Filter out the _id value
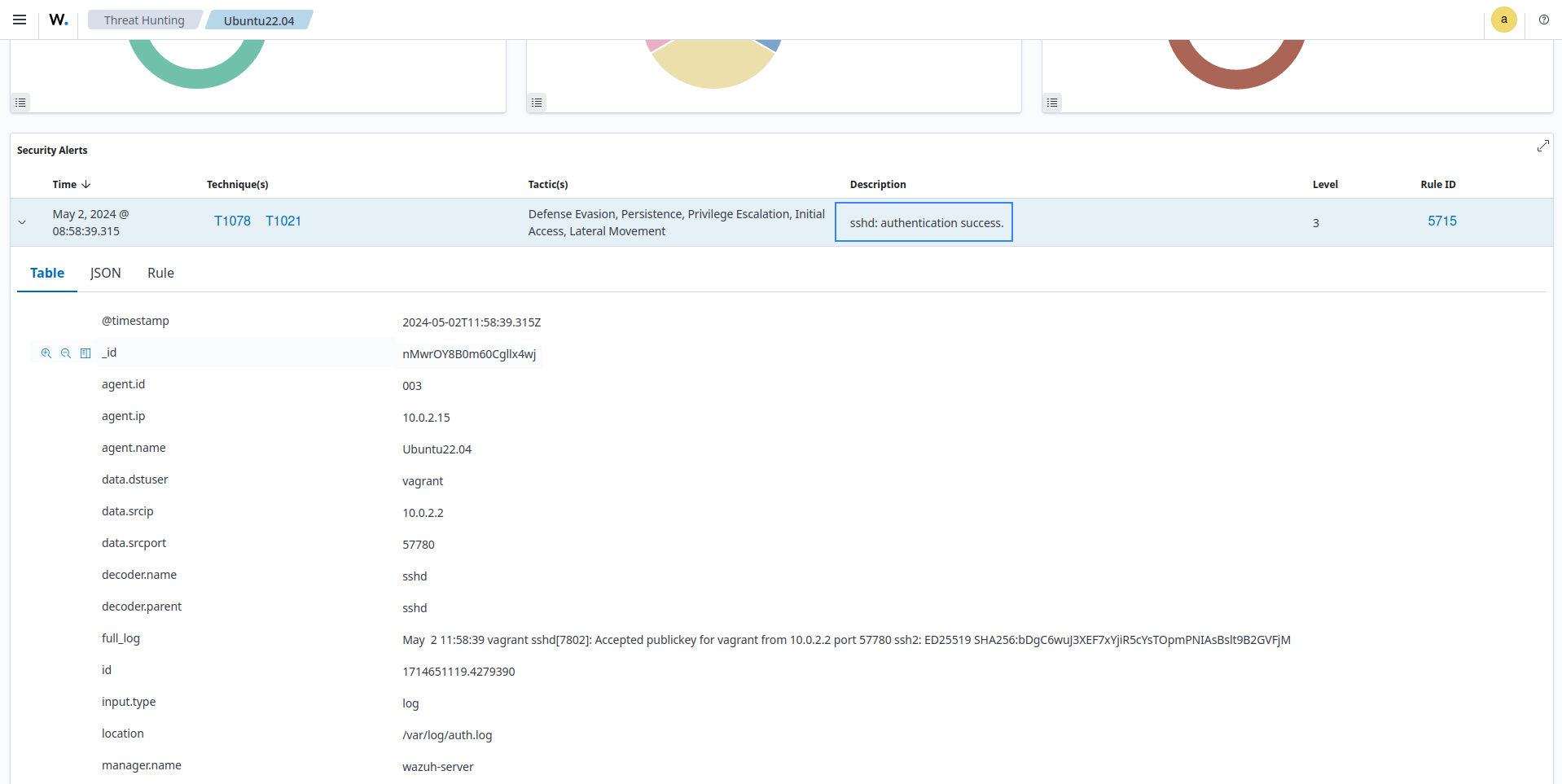1562x784 pixels. tap(66, 353)
